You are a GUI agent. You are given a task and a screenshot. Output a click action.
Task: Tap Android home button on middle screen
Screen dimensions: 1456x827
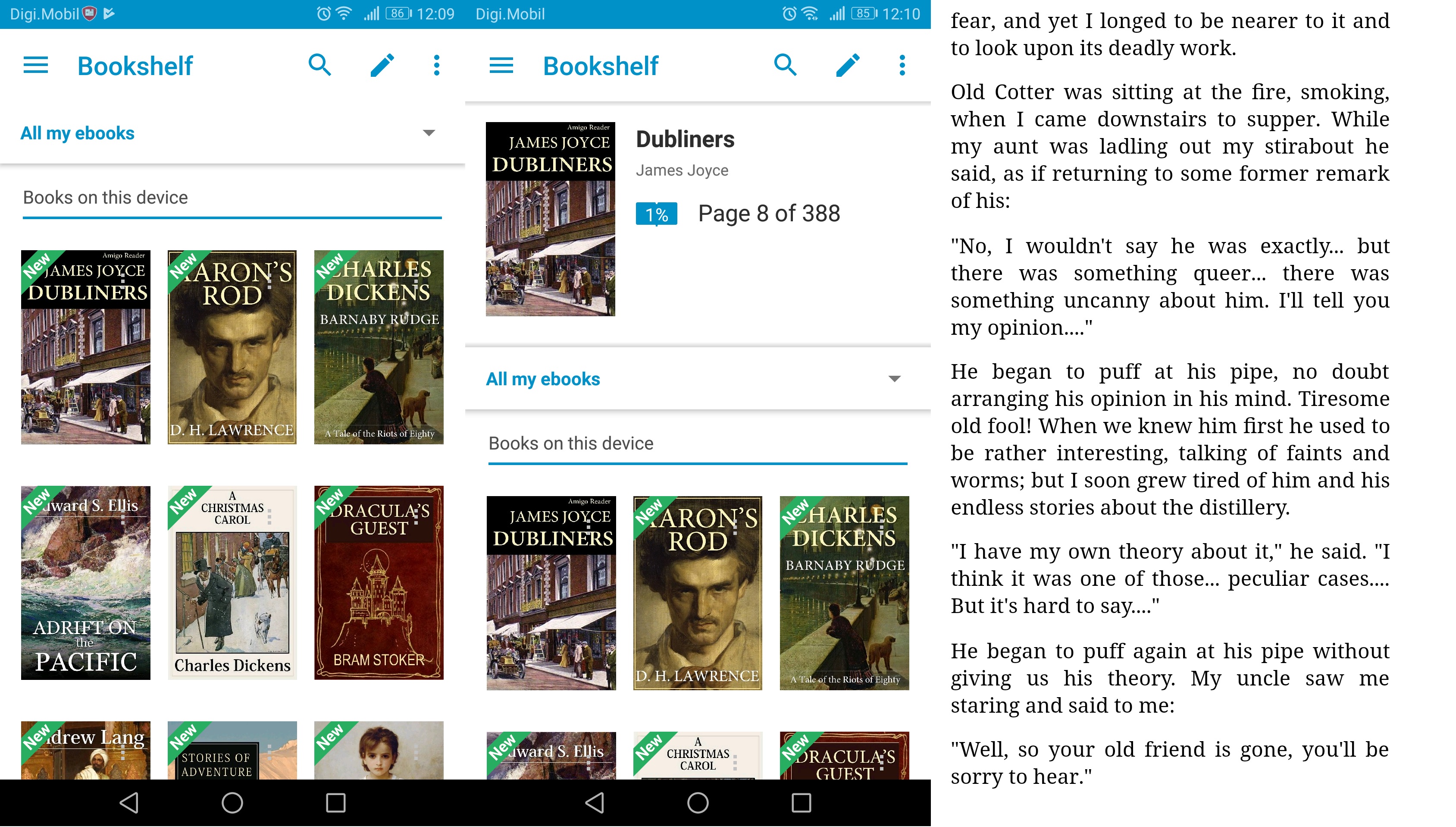pos(698,802)
